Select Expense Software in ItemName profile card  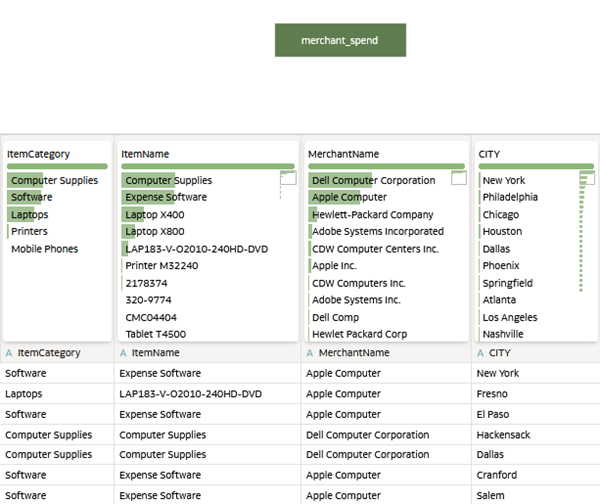point(166,197)
